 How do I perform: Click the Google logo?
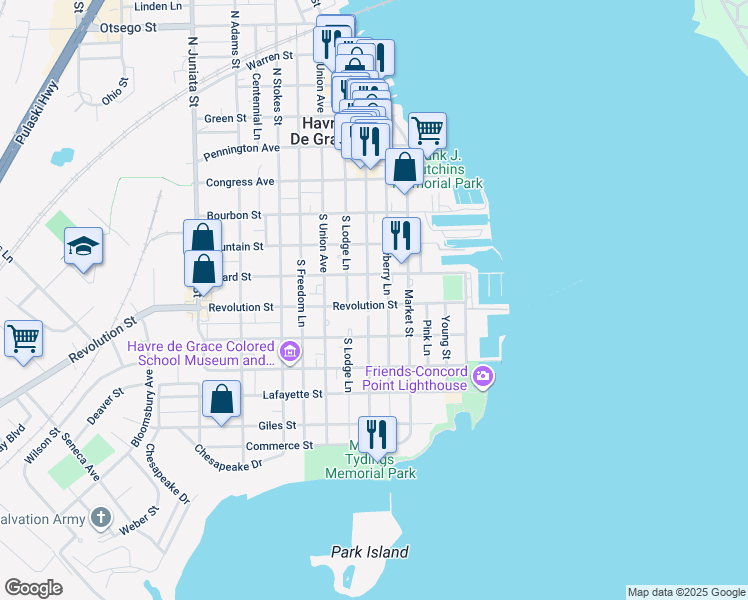34,588
